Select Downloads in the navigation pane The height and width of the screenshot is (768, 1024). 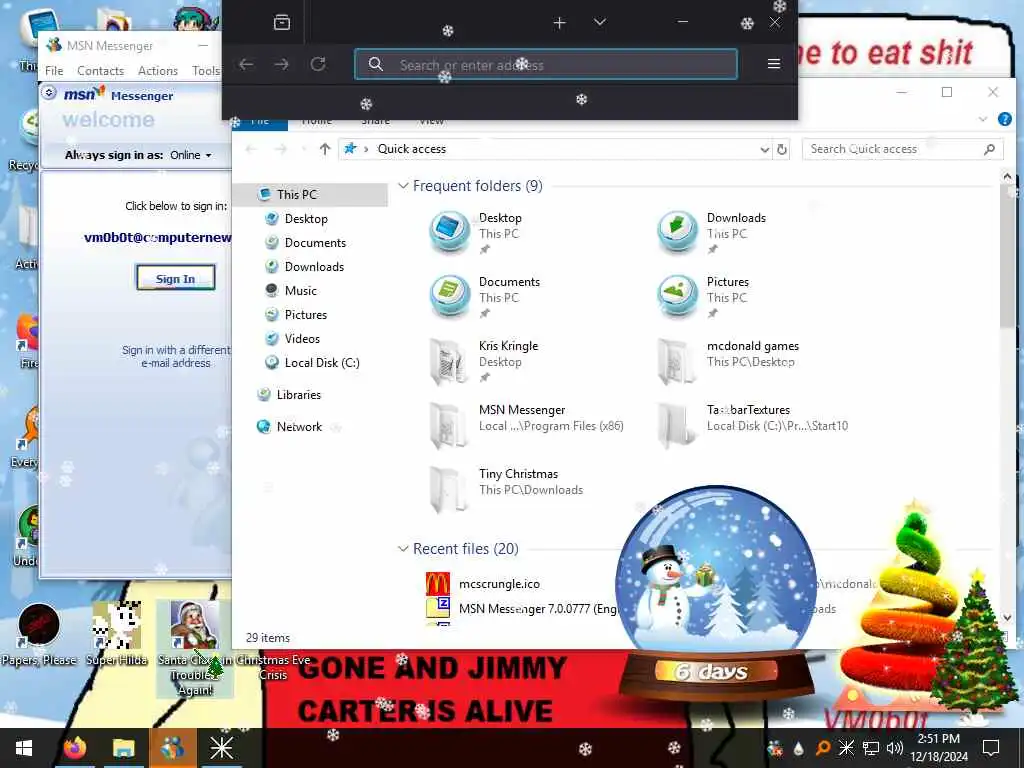314,266
